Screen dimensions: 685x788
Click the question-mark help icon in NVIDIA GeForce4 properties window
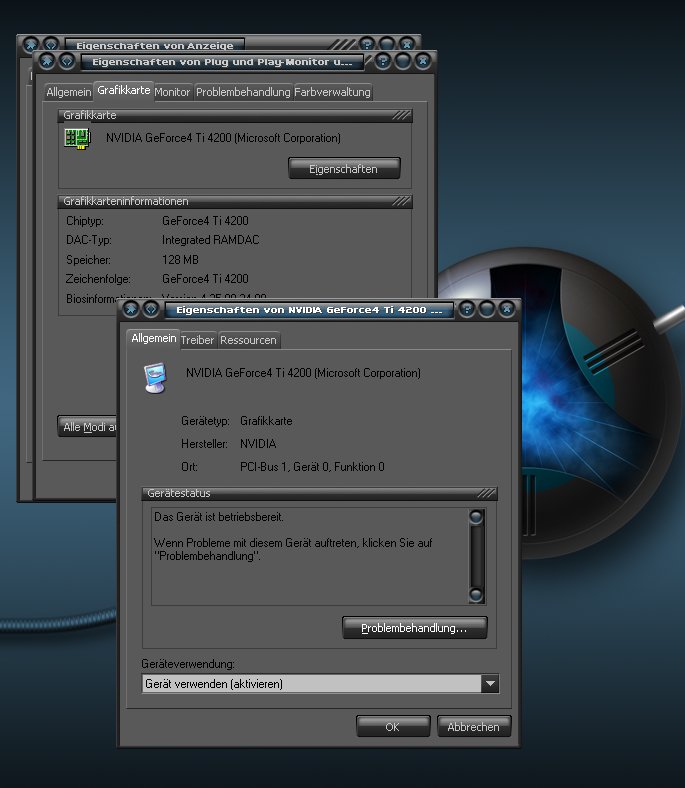pos(467,309)
